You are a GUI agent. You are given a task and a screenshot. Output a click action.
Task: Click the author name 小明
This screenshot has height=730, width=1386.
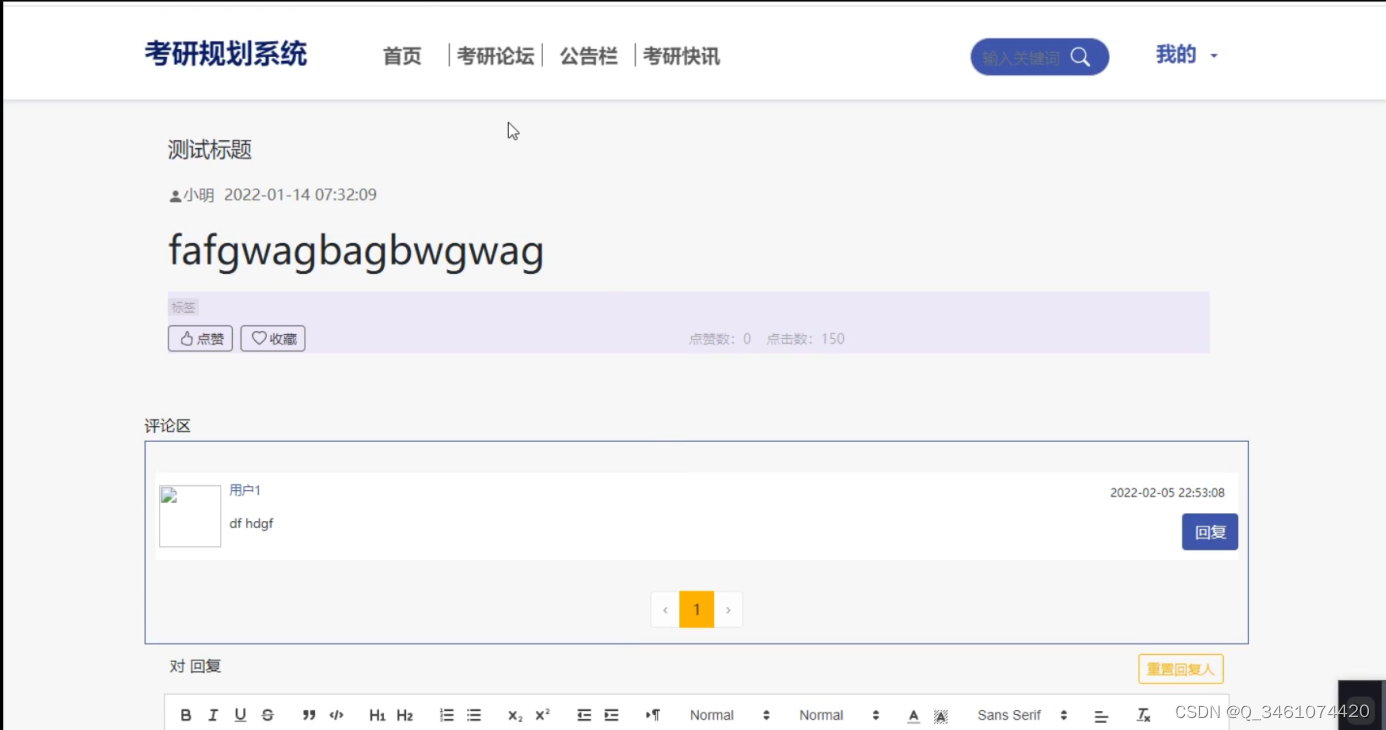point(198,195)
